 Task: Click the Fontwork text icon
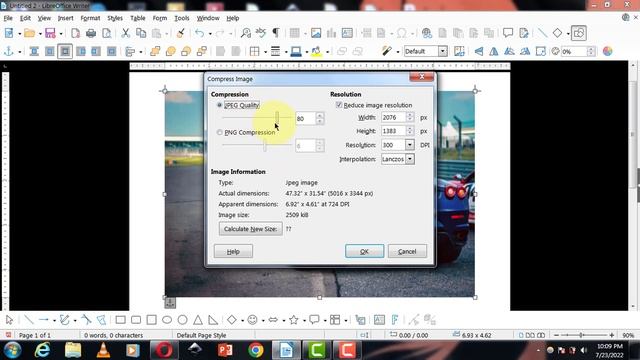(395, 320)
